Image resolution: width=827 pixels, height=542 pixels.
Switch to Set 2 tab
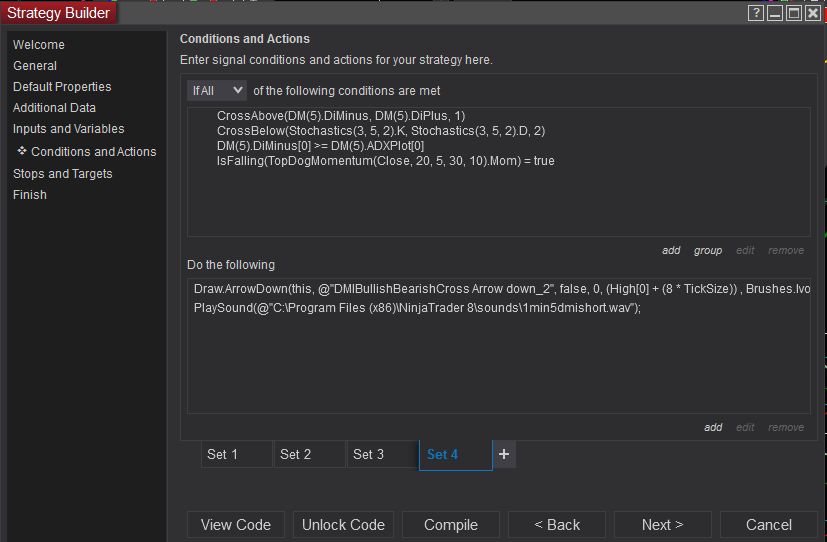click(309, 454)
